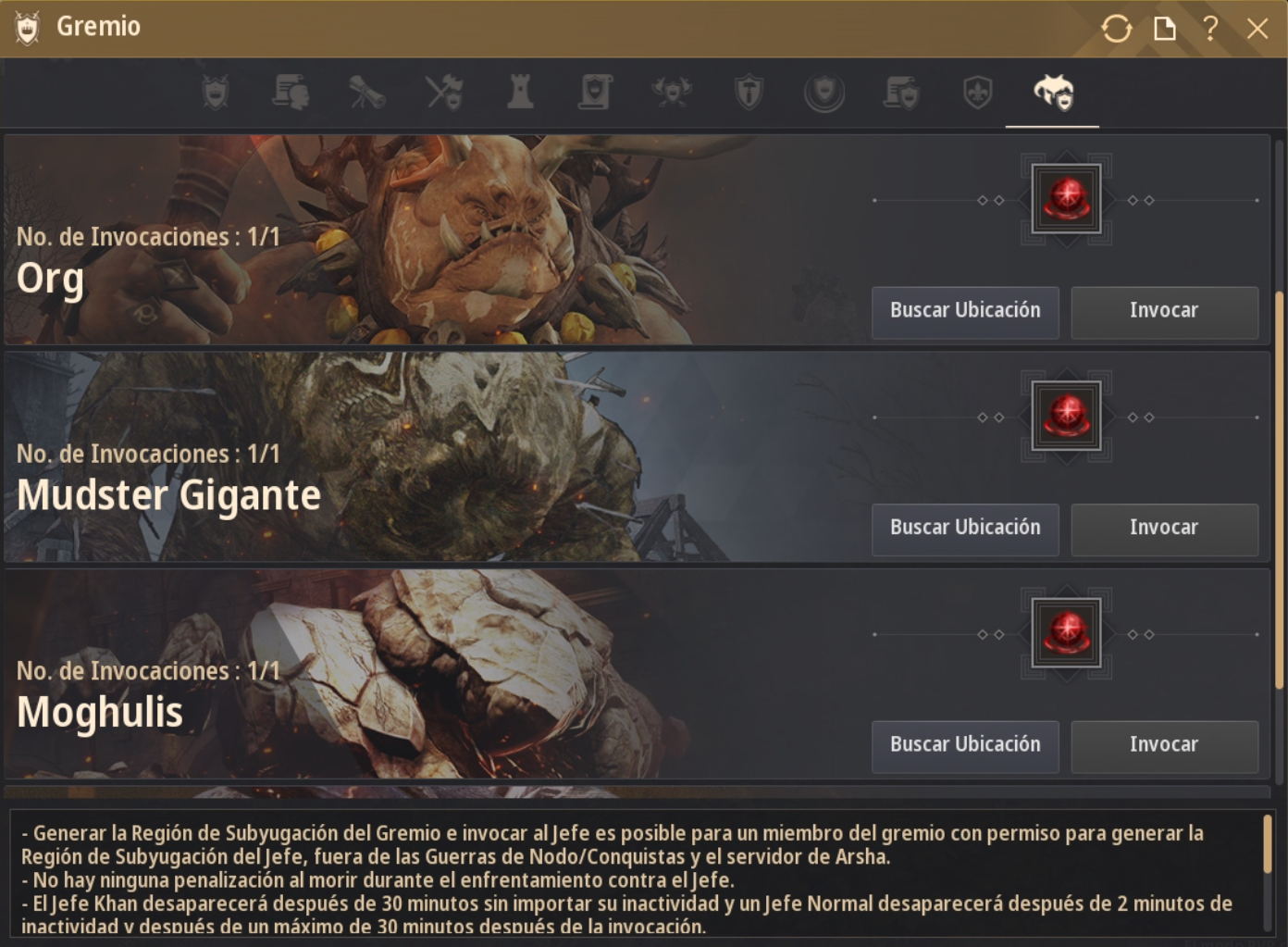The image size is (1288, 947).
Task: Select the skull and crossed axes tab
Action: coord(672,93)
